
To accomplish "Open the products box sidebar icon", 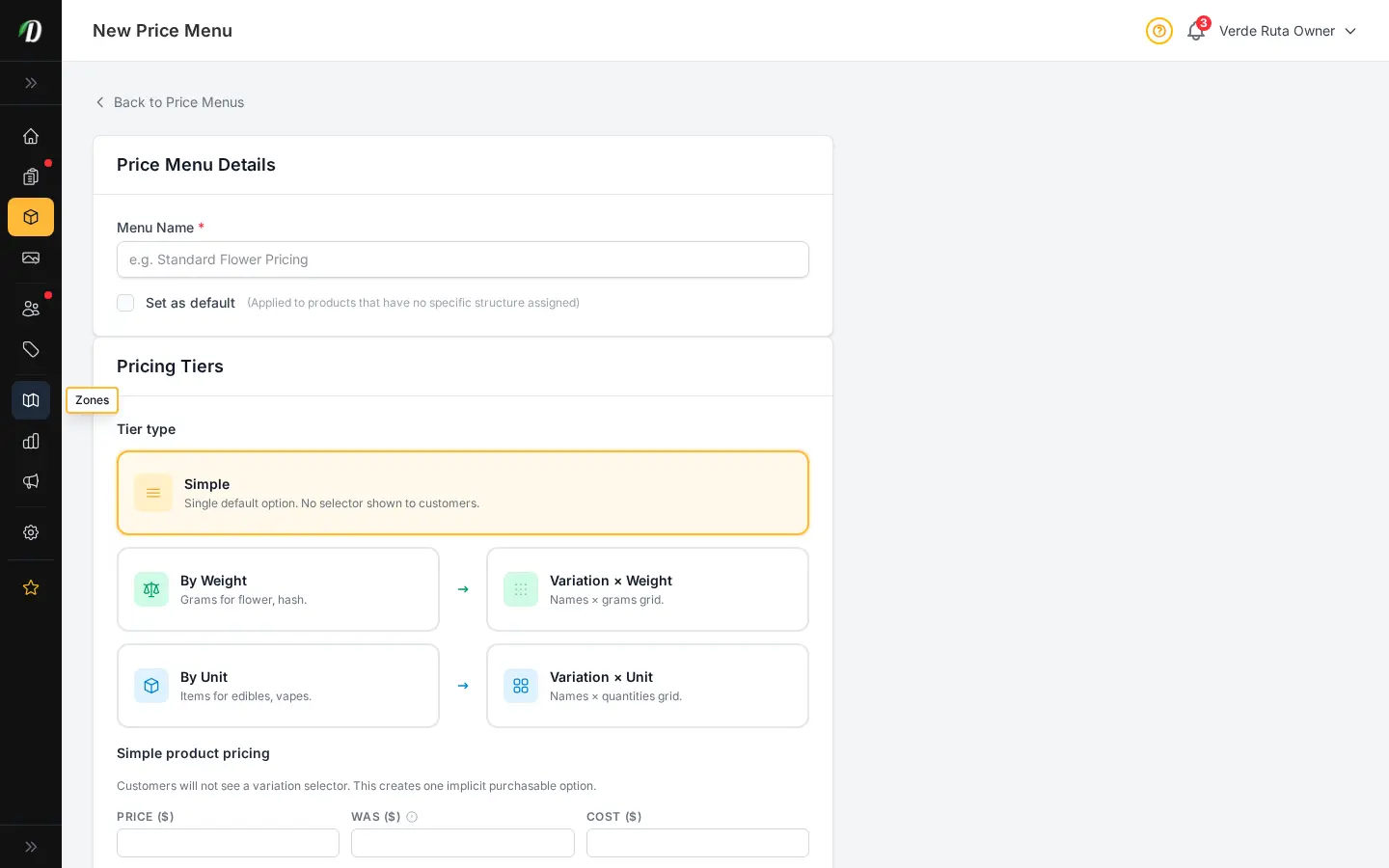I will coord(31,217).
